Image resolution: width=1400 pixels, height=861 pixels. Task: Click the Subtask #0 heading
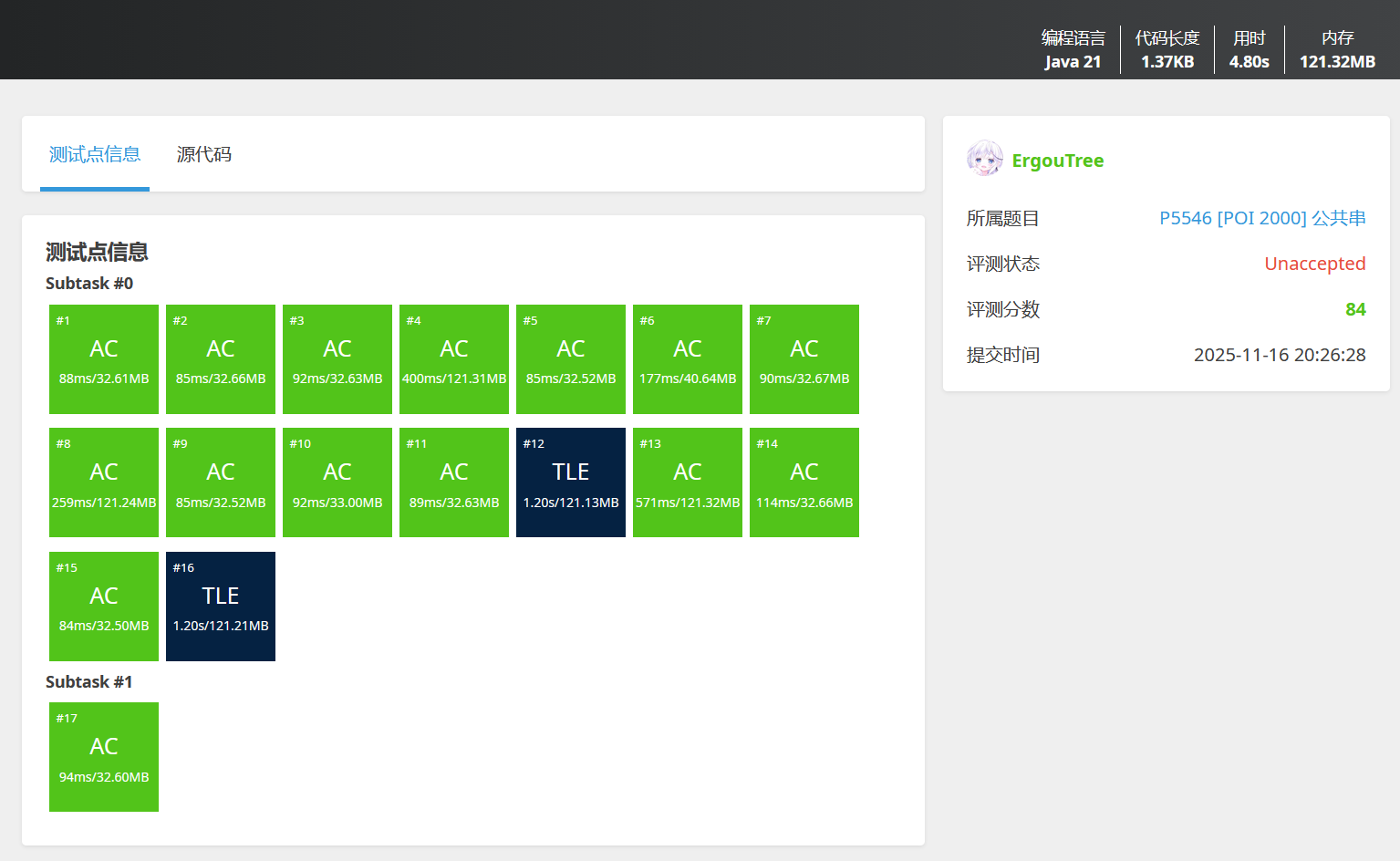(x=89, y=284)
